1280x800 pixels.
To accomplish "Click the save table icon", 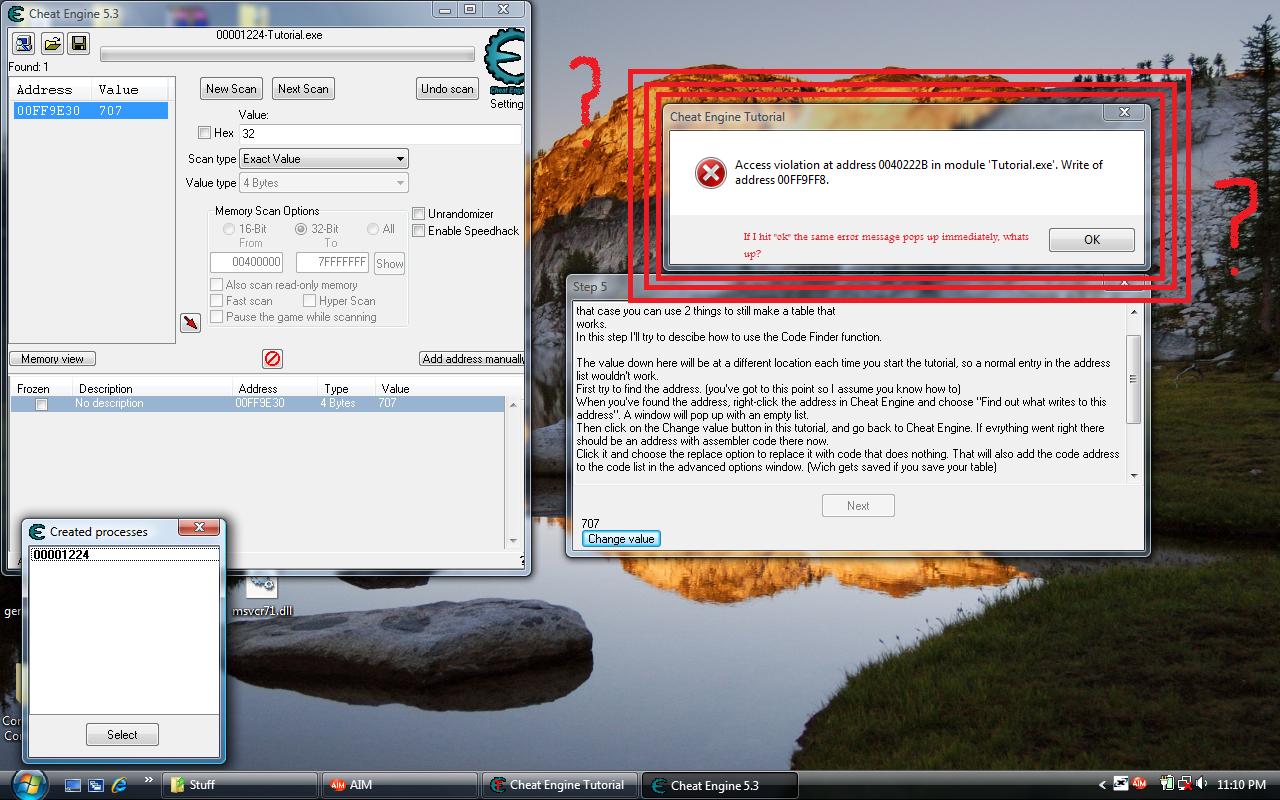I will tap(79, 43).
